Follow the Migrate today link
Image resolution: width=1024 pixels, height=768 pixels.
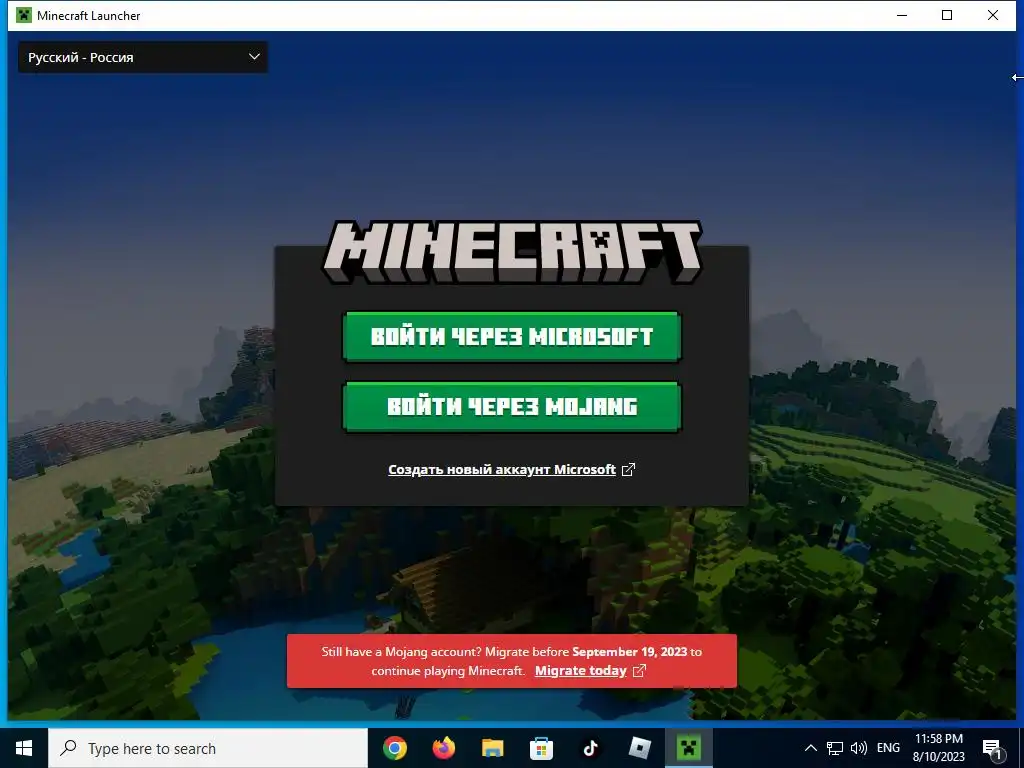click(581, 671)
